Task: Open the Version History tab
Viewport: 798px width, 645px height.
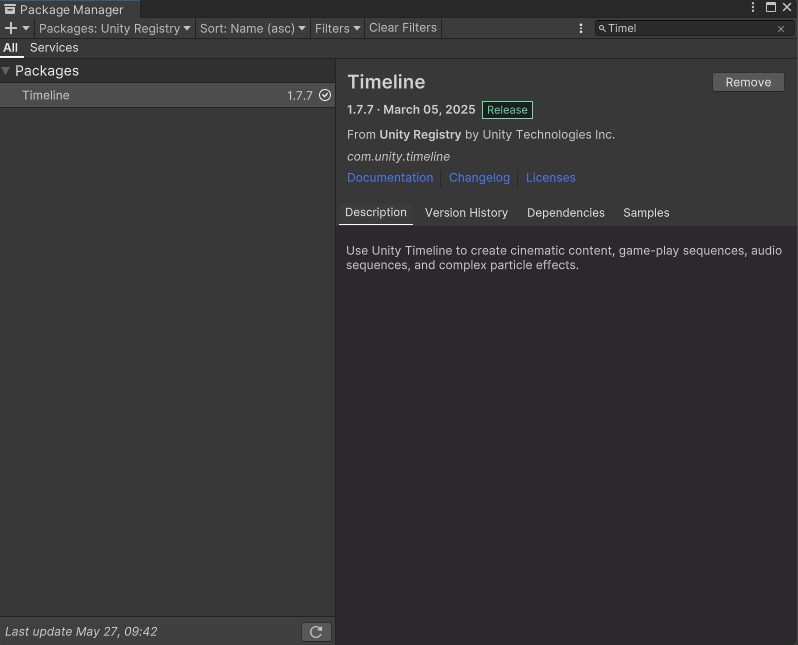Action: (466, 213)
